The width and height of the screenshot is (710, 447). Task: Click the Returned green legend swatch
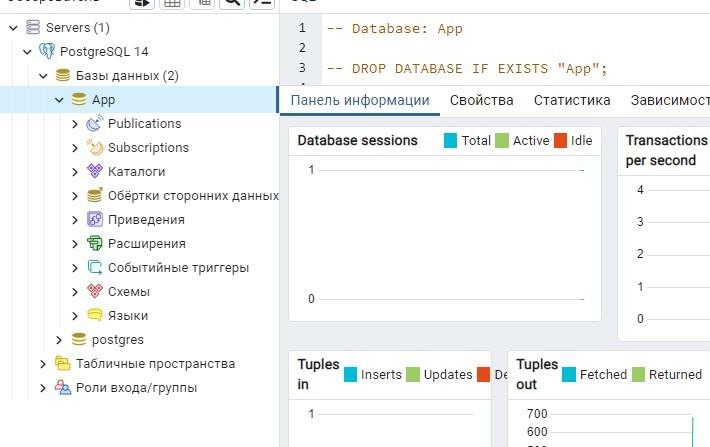coord(638,375)
